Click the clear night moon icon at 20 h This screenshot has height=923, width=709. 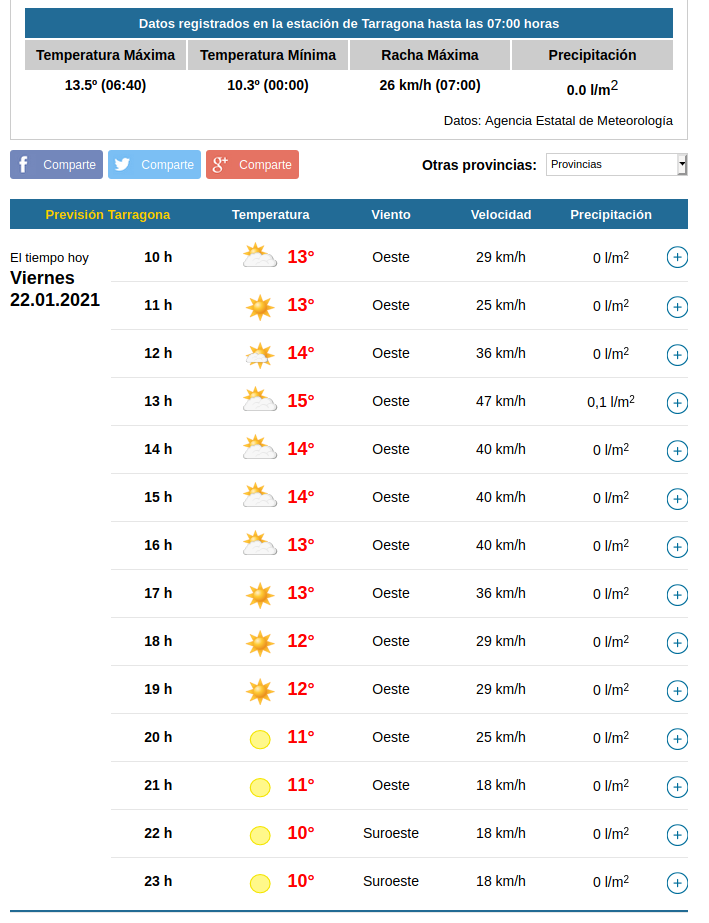[x=259, y=739]
